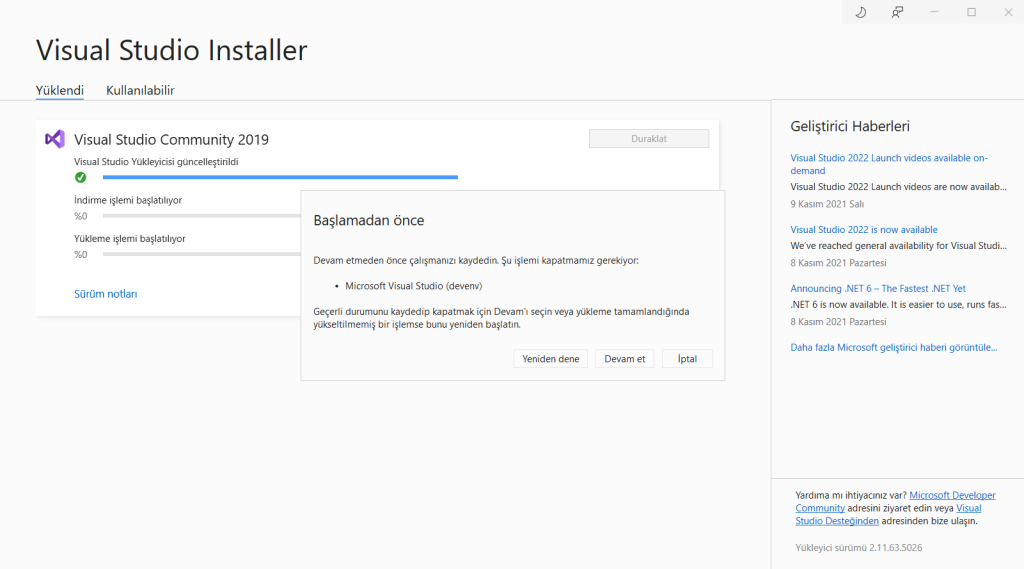Switch to the Yüklendi tab

point(60,90)
